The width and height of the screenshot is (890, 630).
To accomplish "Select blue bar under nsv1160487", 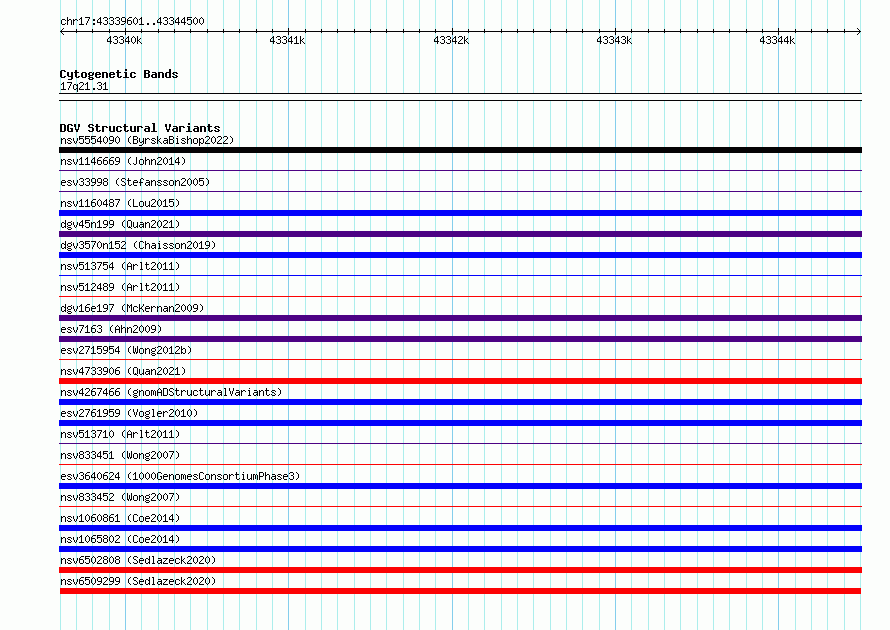I will coord(460,213).
